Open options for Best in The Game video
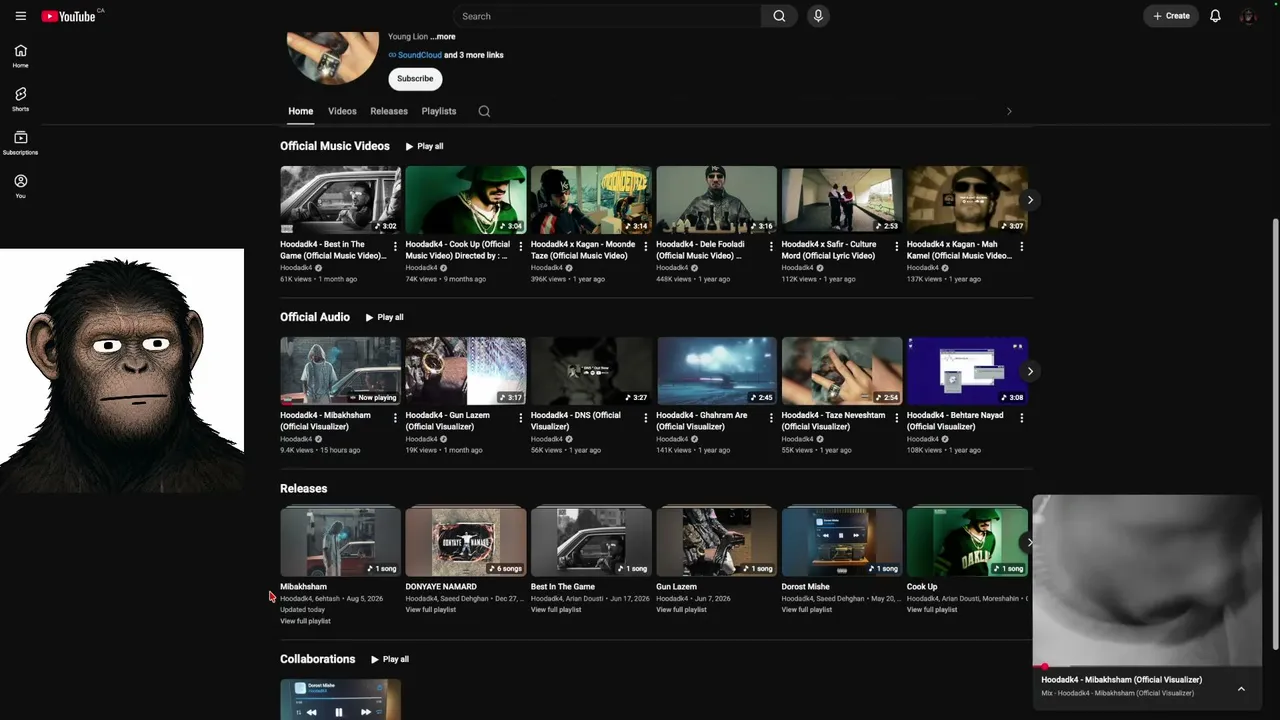Viewport: 1280px width, 720px height. (395, 246)
